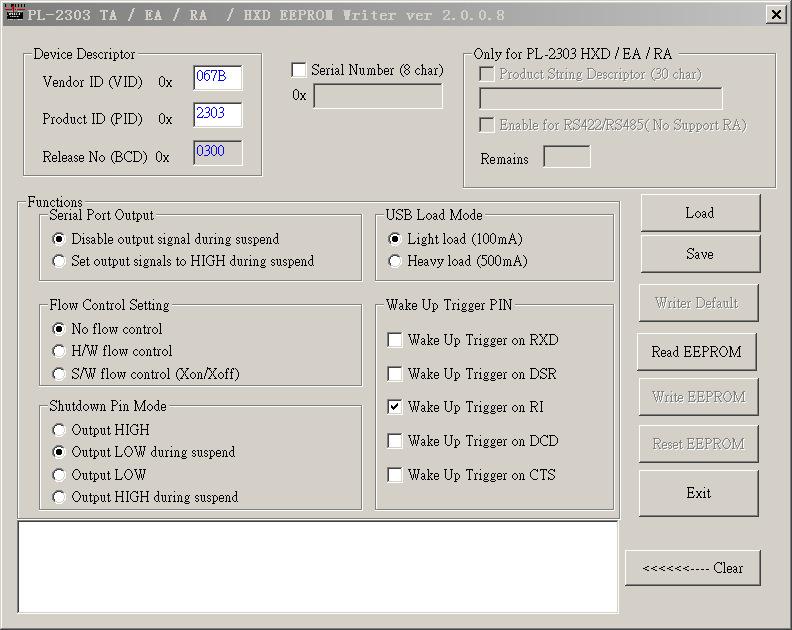Click the USB Load Mode label
Viewport: 792px width, 630px height.
coord(434,215)
